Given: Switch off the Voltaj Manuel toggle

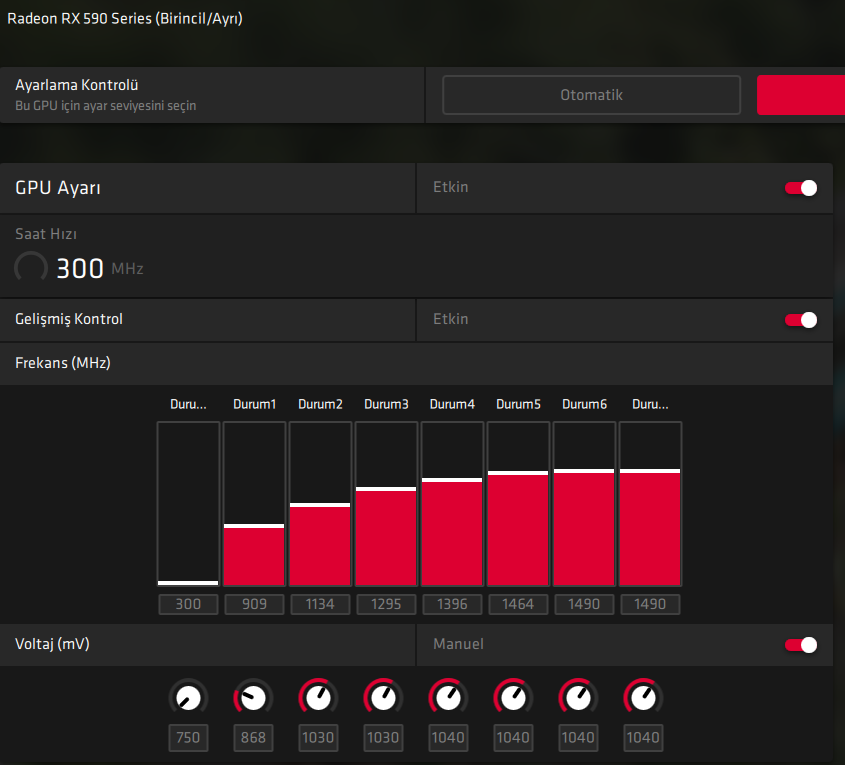Looking at the screenshot, I should pyautogui.click(x=801, y=645).
